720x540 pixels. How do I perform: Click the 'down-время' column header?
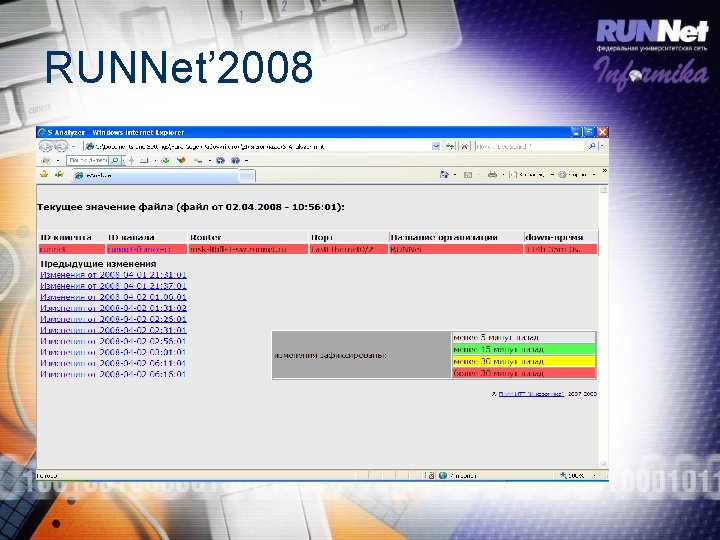(x=554, y=237)
